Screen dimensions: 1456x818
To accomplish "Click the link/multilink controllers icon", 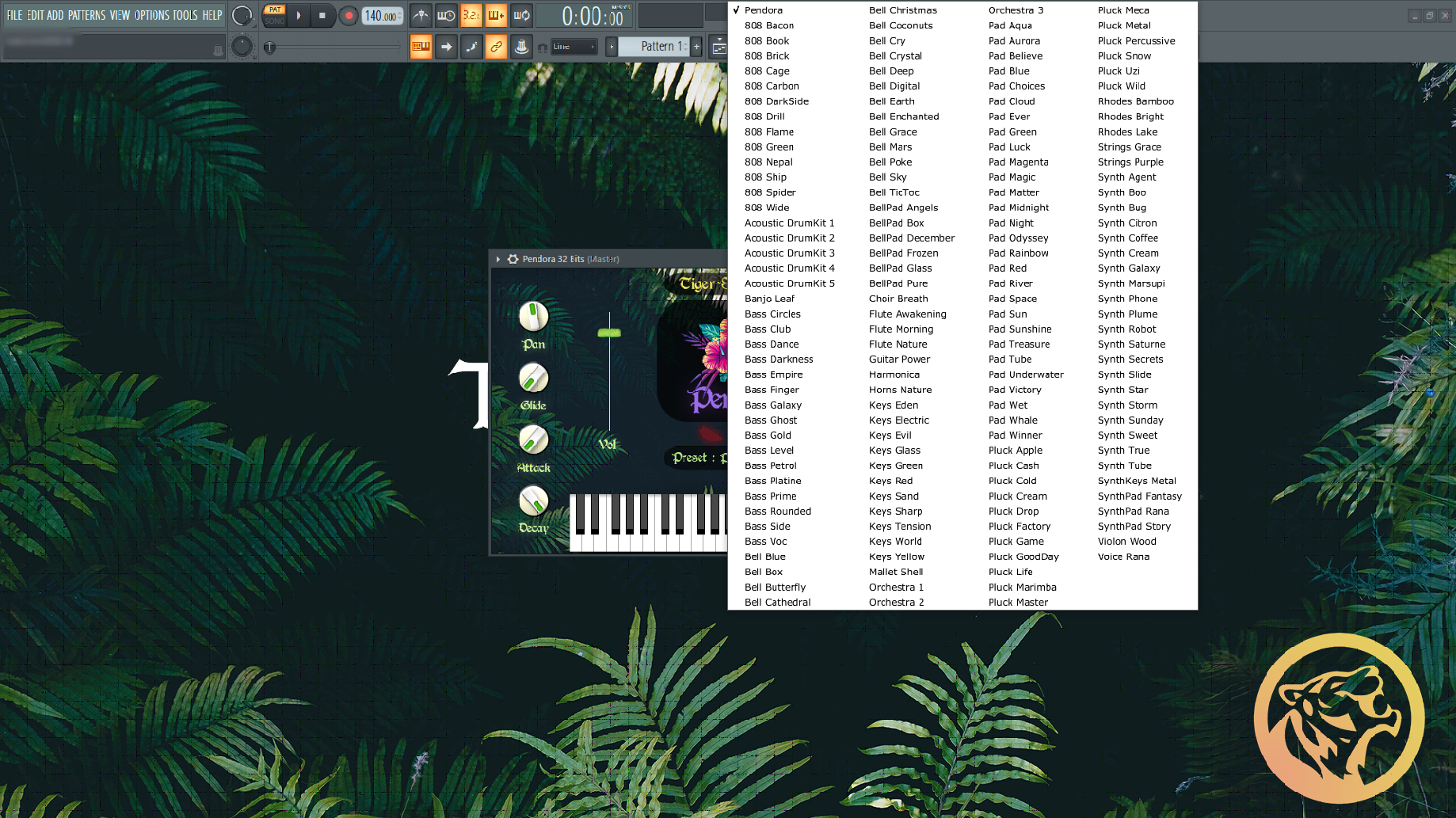I will [496, 47].
